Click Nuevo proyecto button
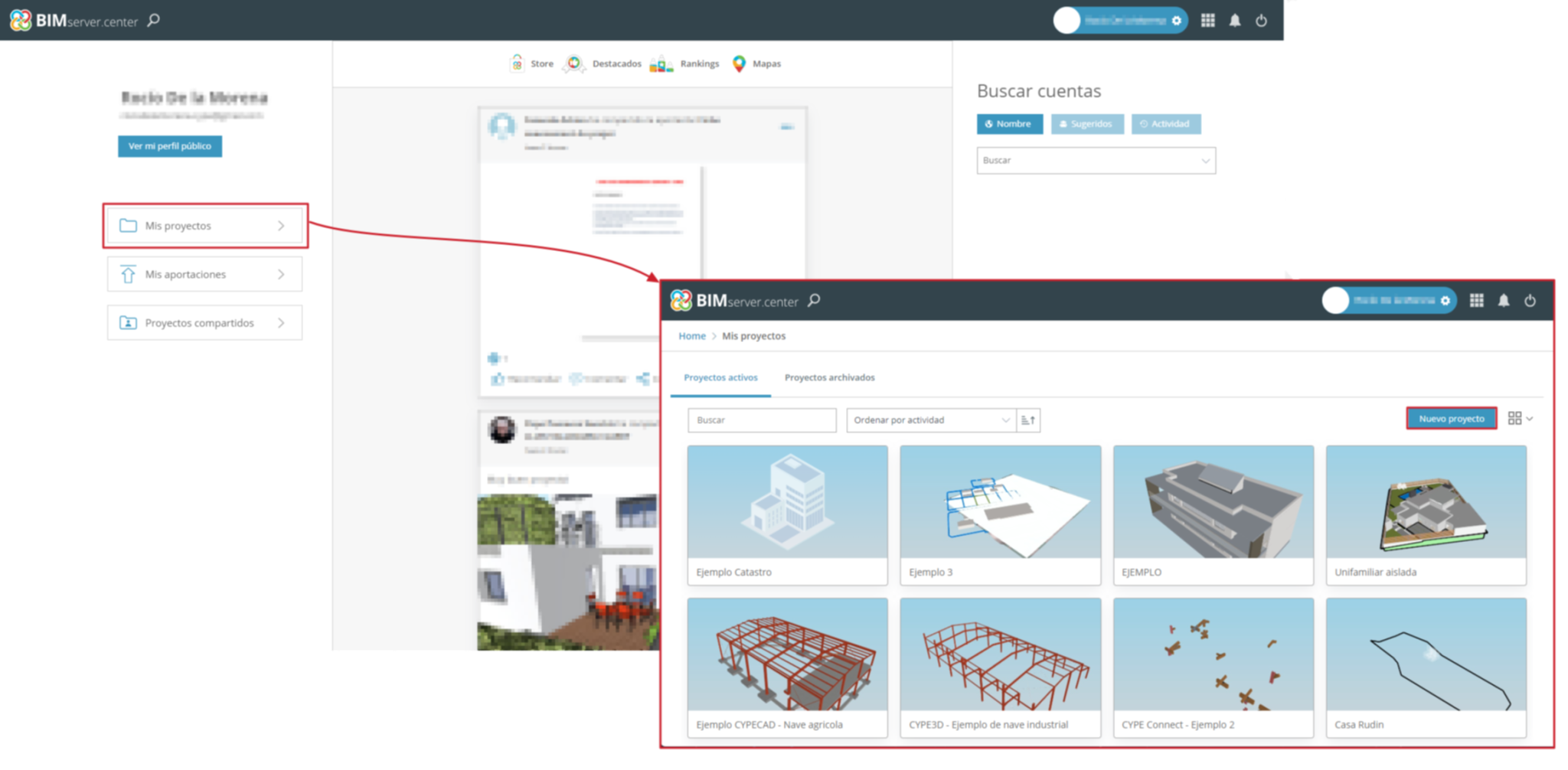 click(x=1451, y=419)
